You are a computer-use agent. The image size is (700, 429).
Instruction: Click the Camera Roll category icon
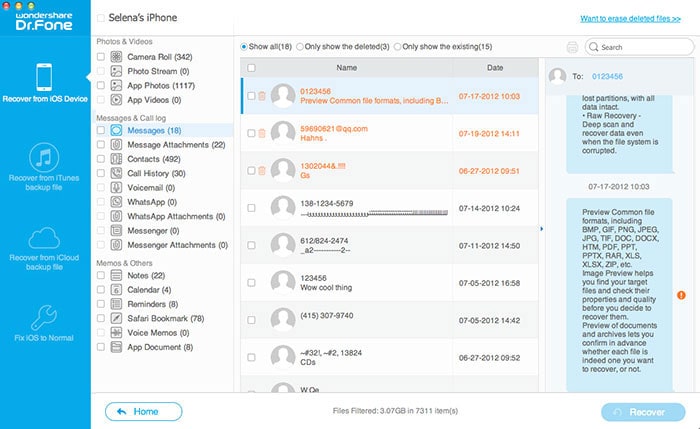pos(116,57)
